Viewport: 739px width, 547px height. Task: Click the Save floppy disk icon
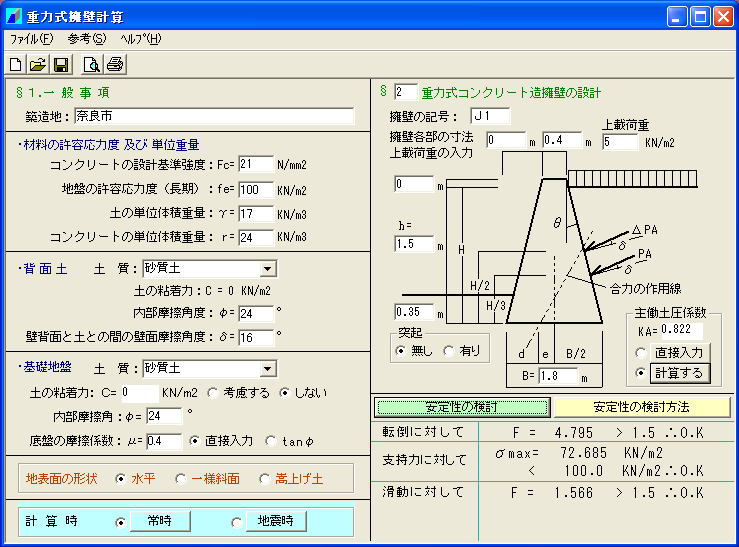pyautogui.click(x=60, y=65)
